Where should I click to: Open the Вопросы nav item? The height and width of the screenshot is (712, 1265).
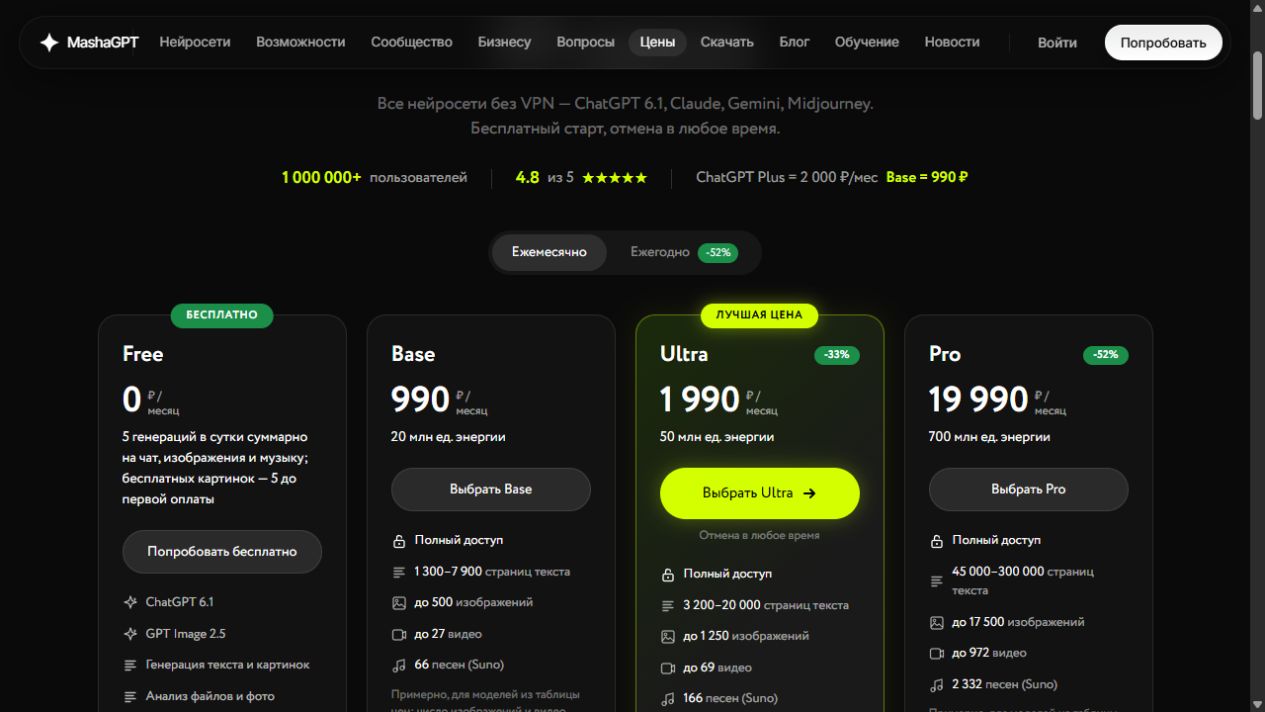(x=586, y=42)
